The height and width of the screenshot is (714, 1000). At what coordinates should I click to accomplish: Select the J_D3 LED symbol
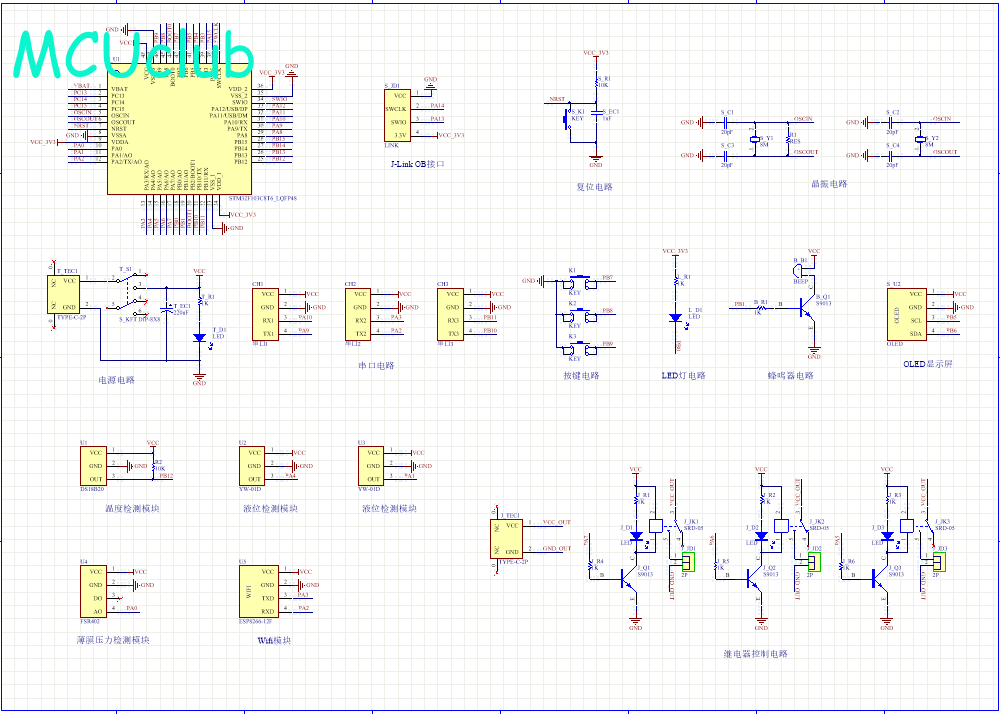[x=886, y=537]
